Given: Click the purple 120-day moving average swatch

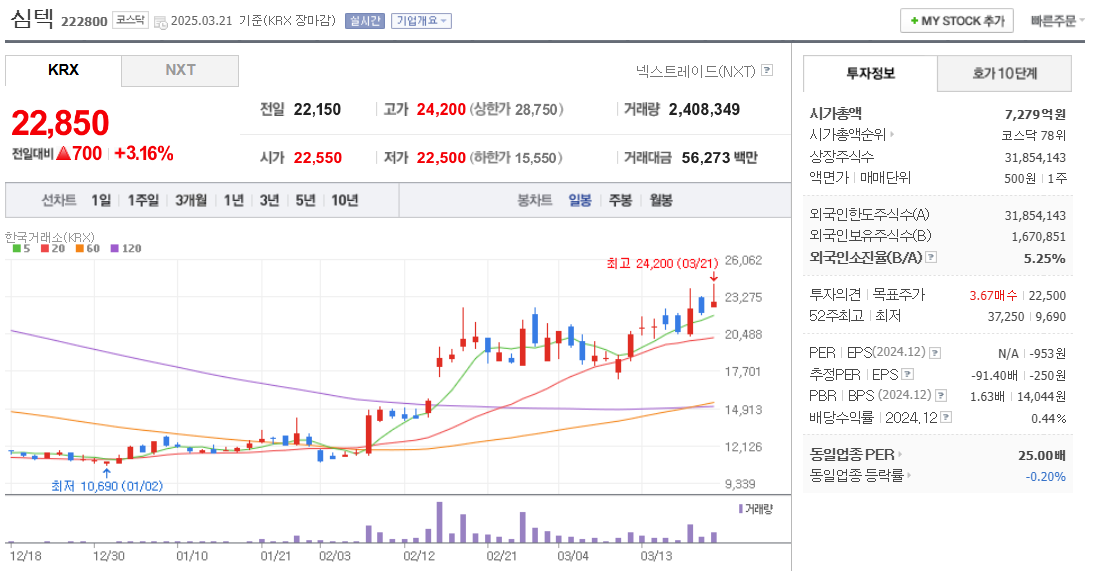Looking at the screenshot, I should [x=115, y=249].
